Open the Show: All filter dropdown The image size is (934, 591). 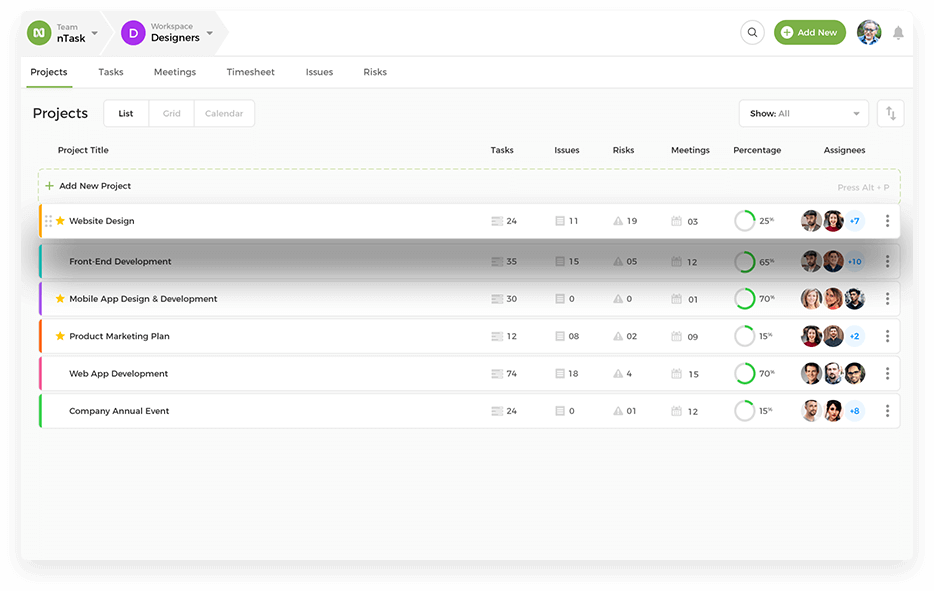click(x=803, y=114)
